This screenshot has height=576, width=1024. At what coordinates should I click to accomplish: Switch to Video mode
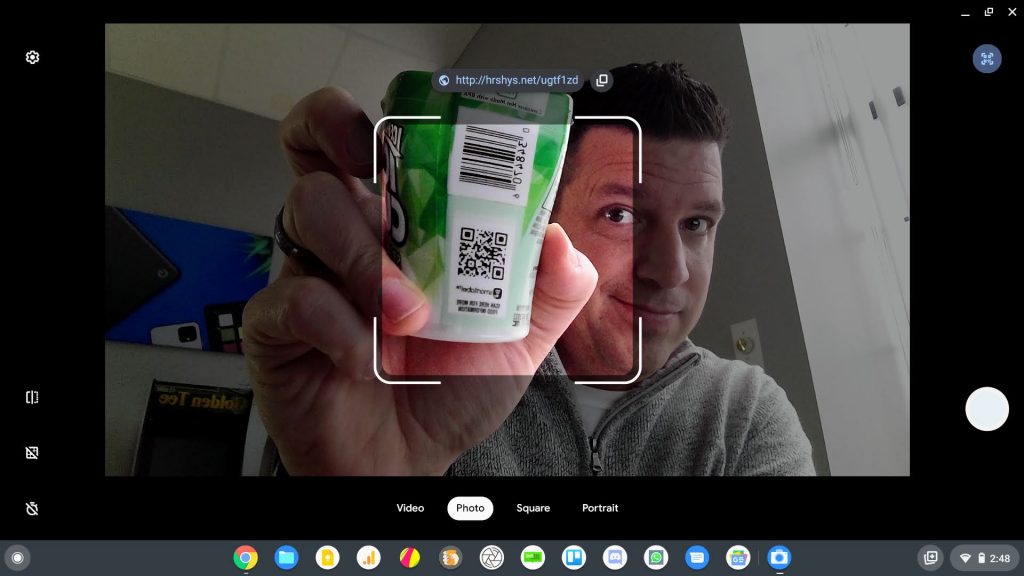[x=410, y=508]
